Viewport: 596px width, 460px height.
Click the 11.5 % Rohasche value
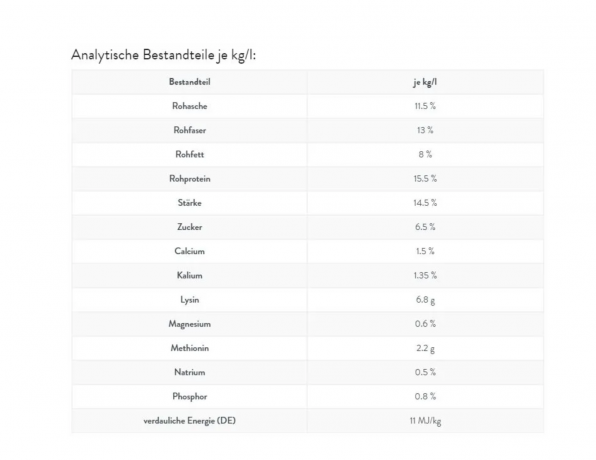click(425, 106)
